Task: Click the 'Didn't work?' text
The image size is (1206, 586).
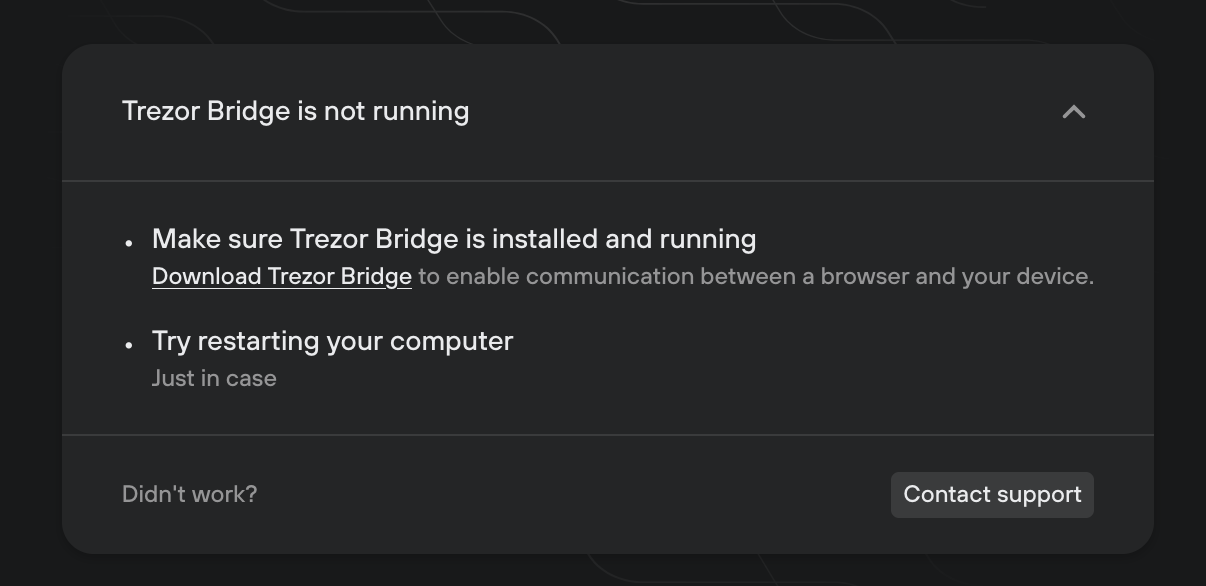Action: coord(188,494)
